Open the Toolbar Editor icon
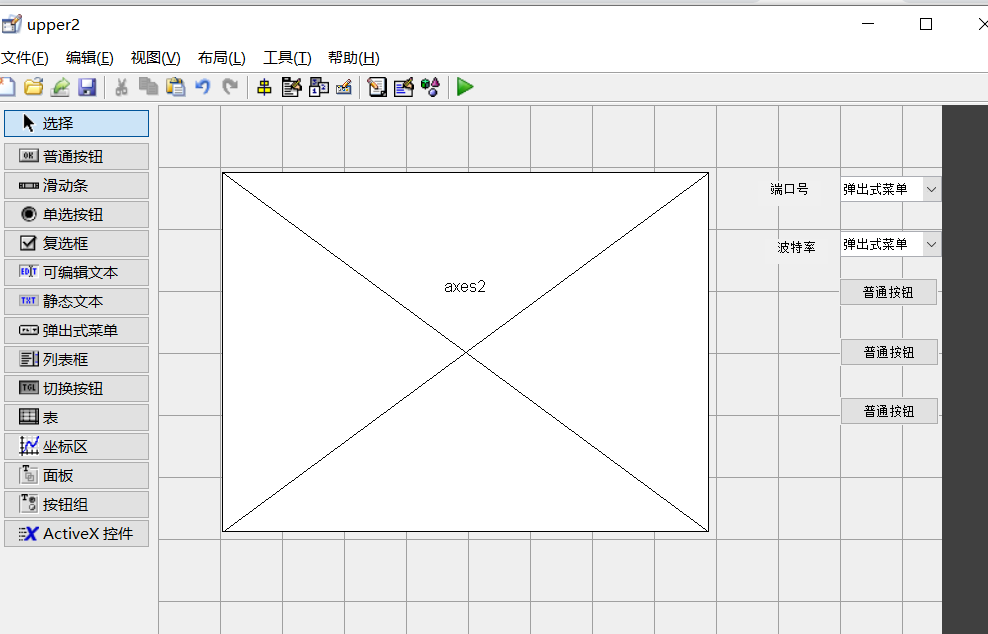Screen dimensions: 988x634 coord(344,87)
